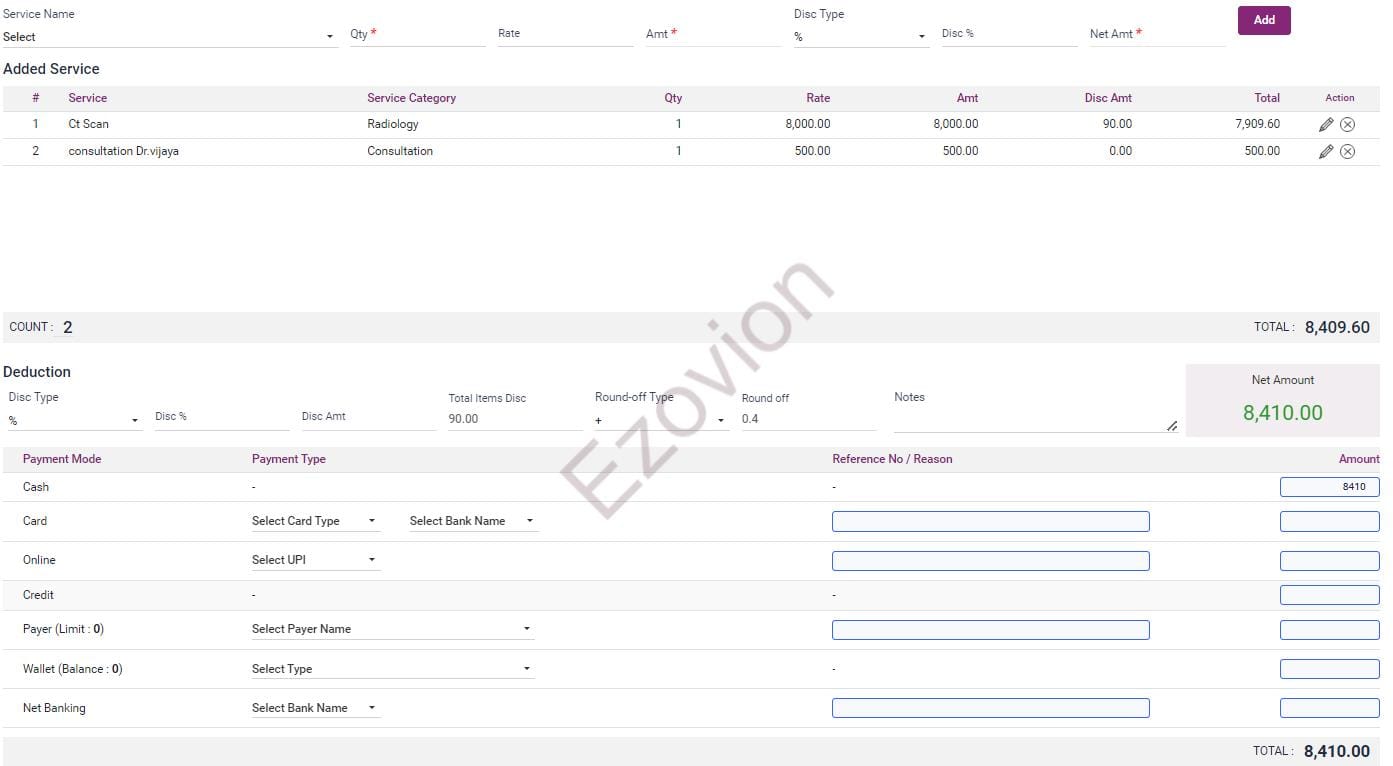Open Net Banking's Select Bank Name dropdown
The width and height of the screenshot is (1393, 766).
point(314,708)
